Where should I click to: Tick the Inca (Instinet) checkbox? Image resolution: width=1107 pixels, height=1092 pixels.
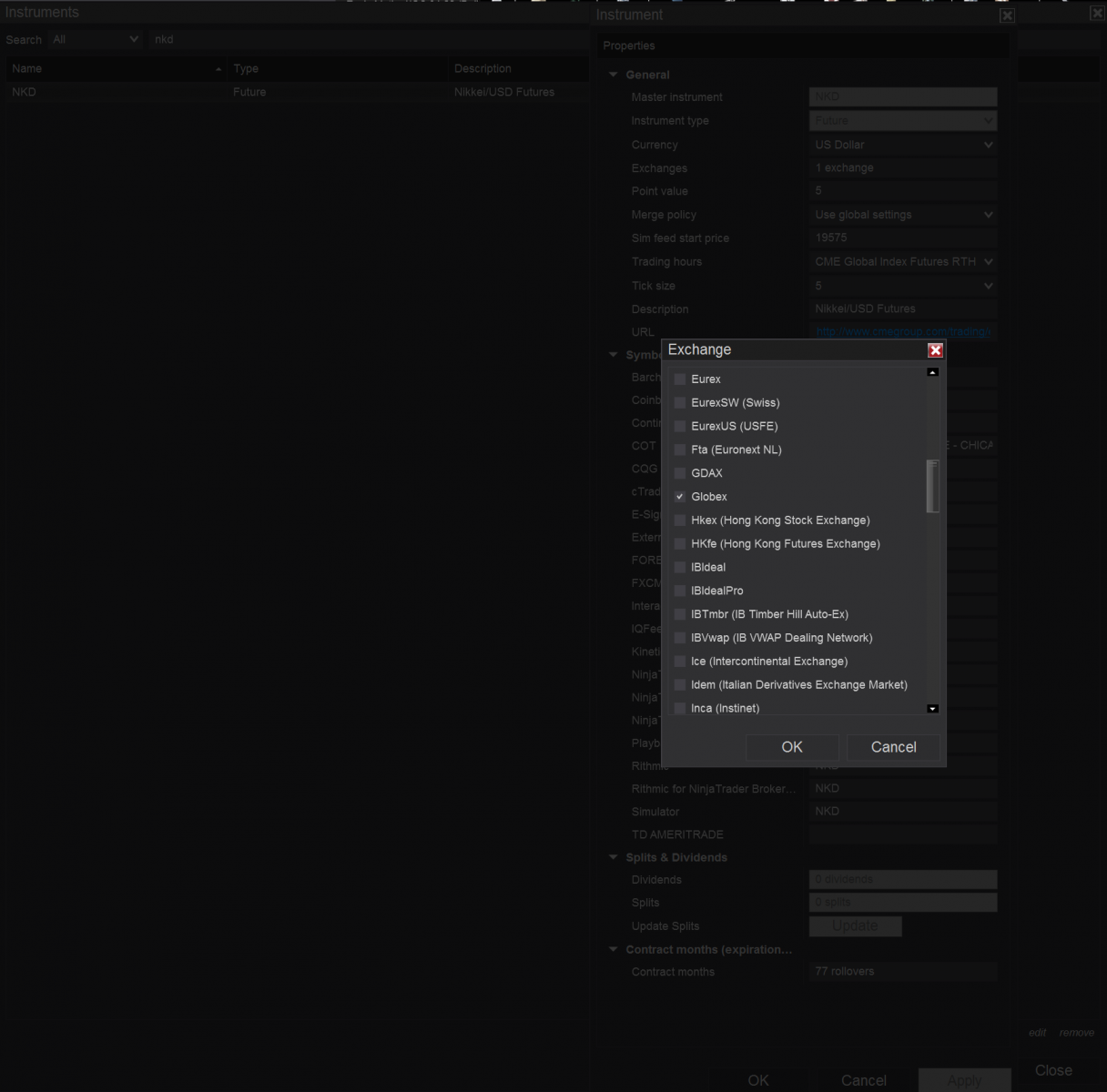point(680,708)
